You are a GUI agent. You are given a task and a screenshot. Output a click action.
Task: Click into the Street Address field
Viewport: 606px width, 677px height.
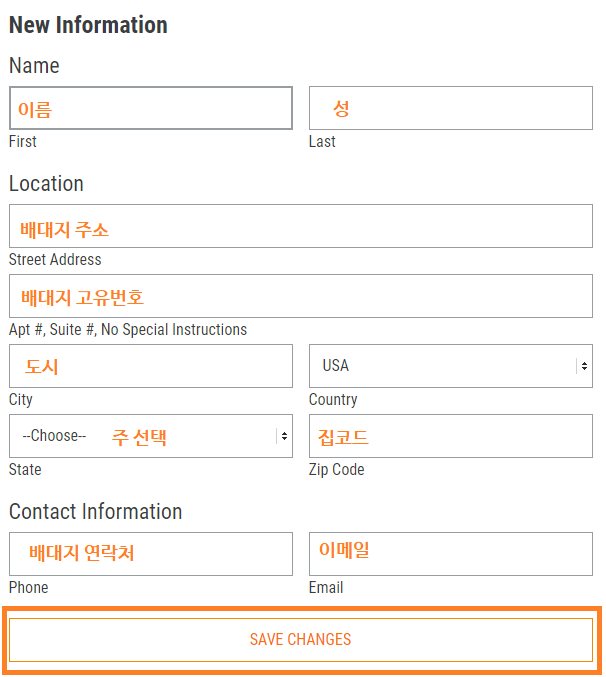[x=301, y=226]
